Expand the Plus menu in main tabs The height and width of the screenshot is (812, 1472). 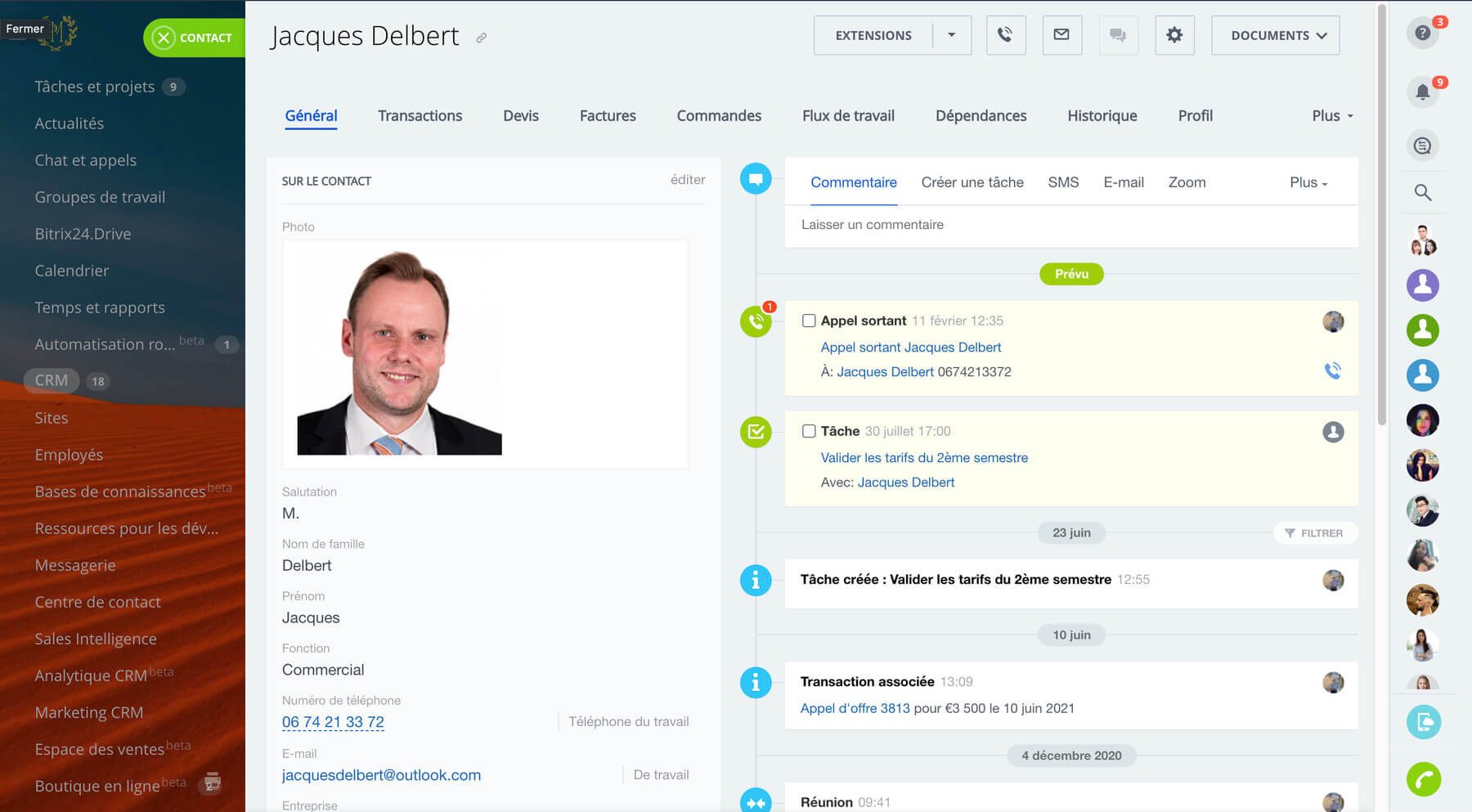point(1331,116)
